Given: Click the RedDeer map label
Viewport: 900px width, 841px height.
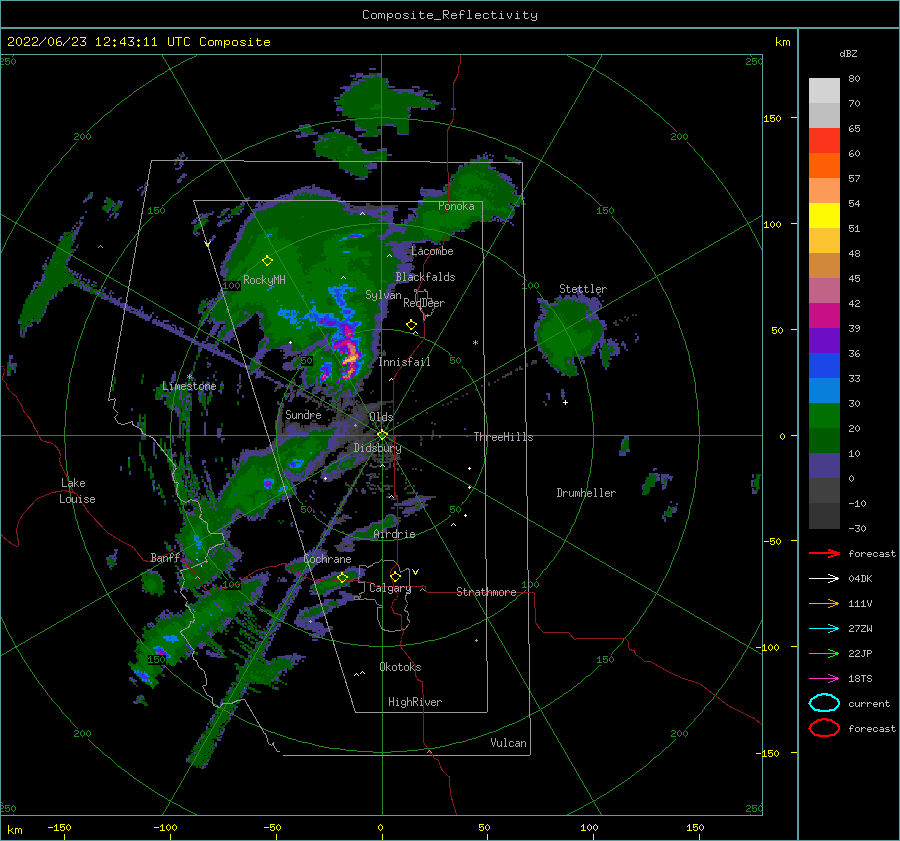Looking at the screenshot, I should [424, 303].
